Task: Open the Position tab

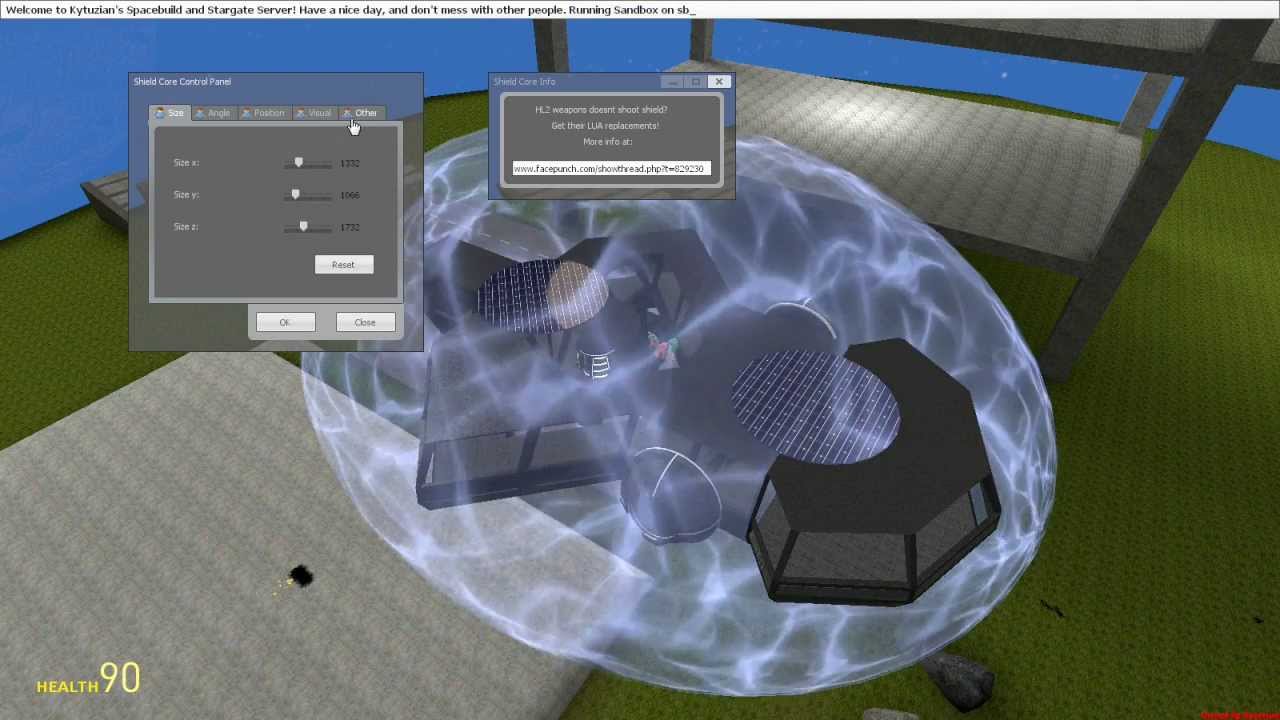Action: point(264,113)
